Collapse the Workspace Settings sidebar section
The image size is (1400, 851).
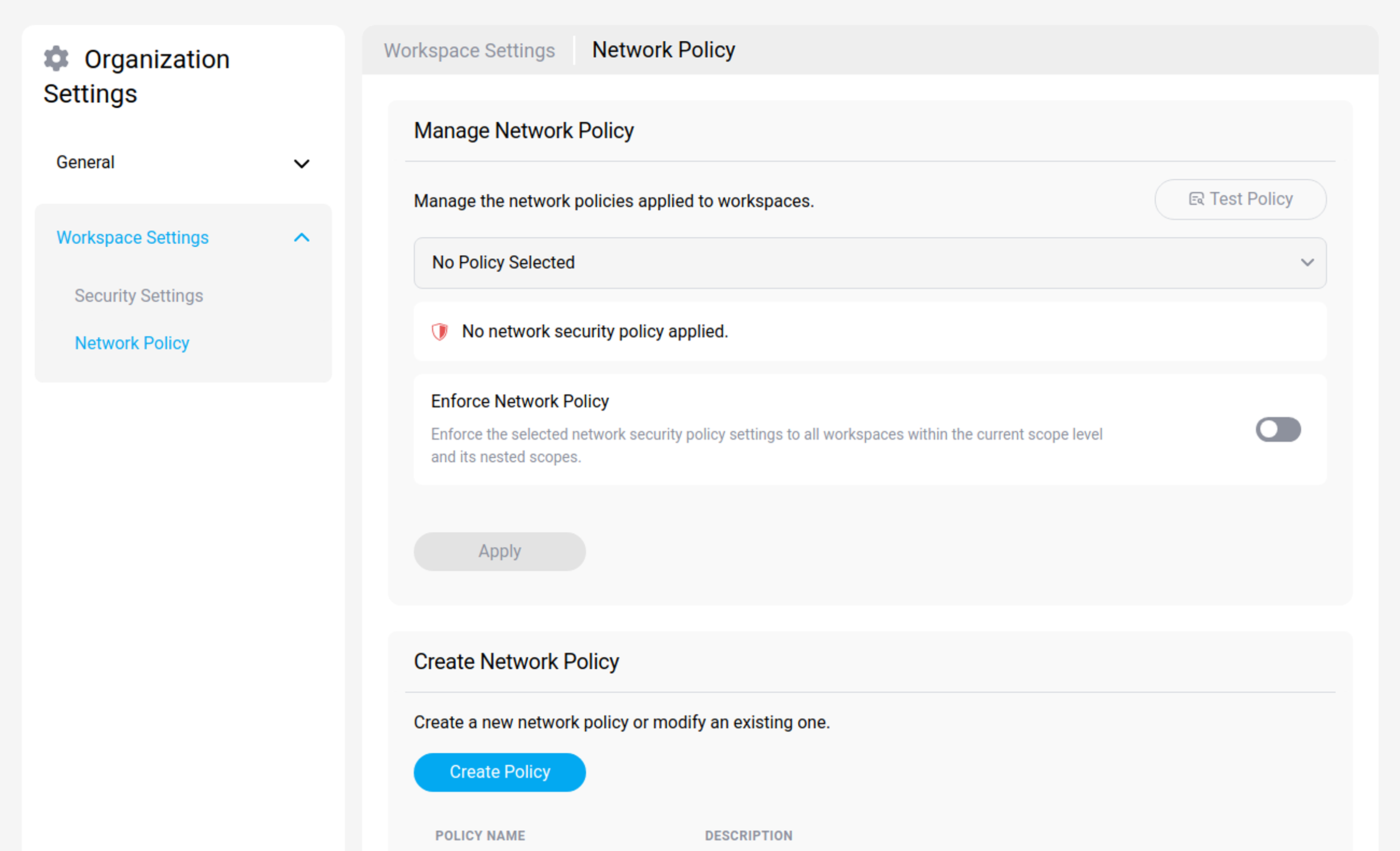(x=302, y=238)
